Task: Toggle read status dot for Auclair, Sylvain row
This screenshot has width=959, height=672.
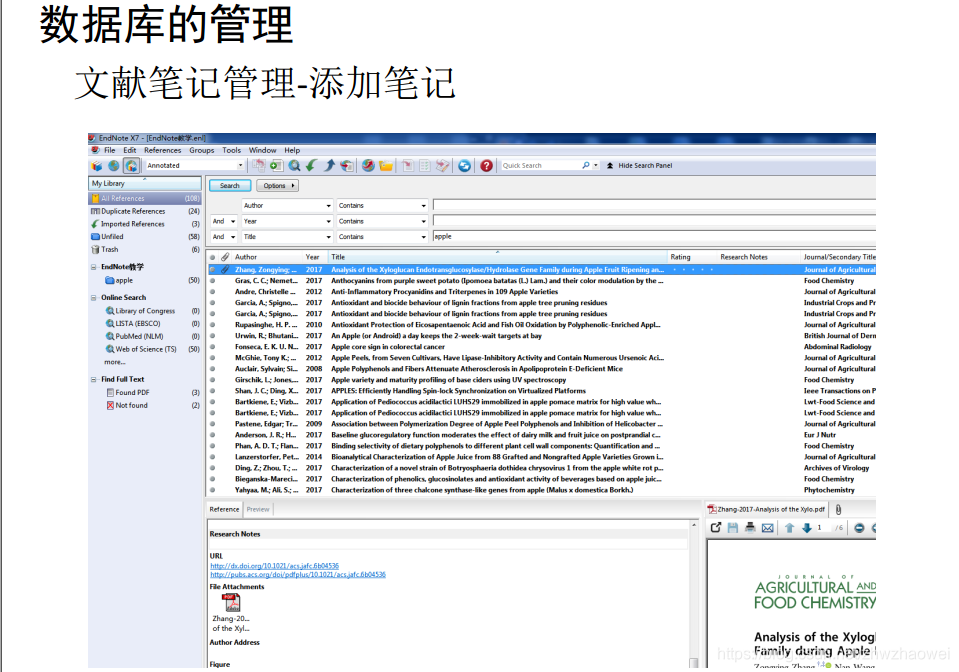Action: coord(213,369)
